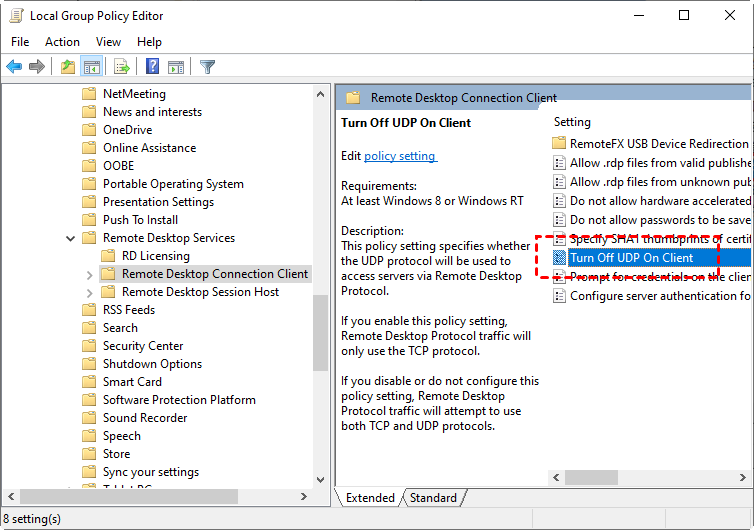Click the Setting column header
754x530 pixels.
[x=572, y=122]
